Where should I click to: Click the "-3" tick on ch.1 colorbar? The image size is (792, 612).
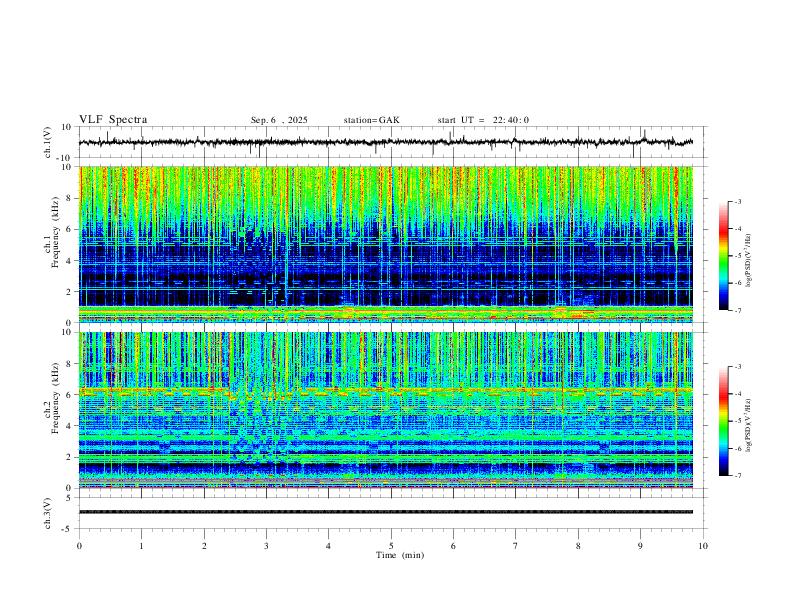pyautogui.click(x=738, y=201)
